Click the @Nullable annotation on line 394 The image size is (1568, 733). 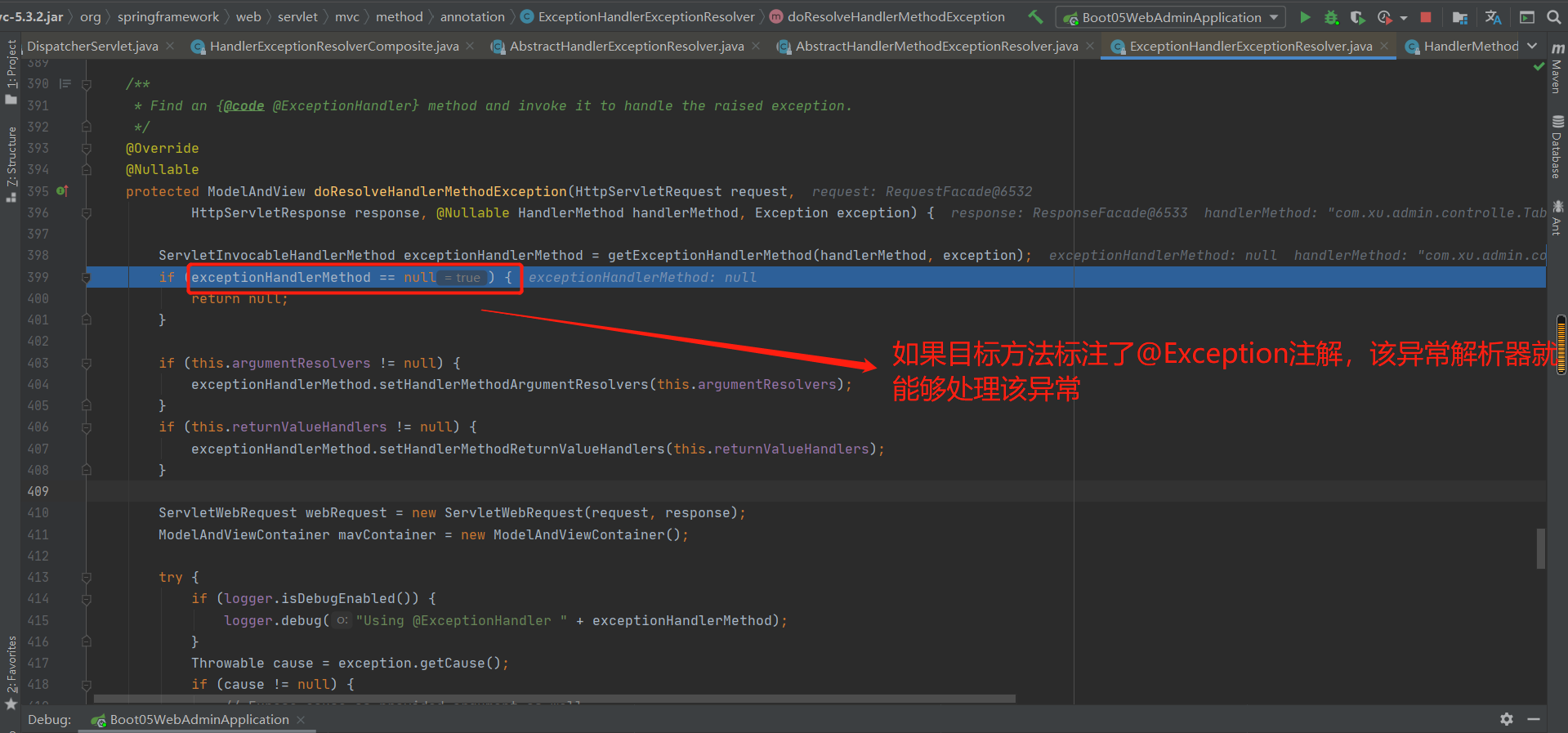point(162,169)
